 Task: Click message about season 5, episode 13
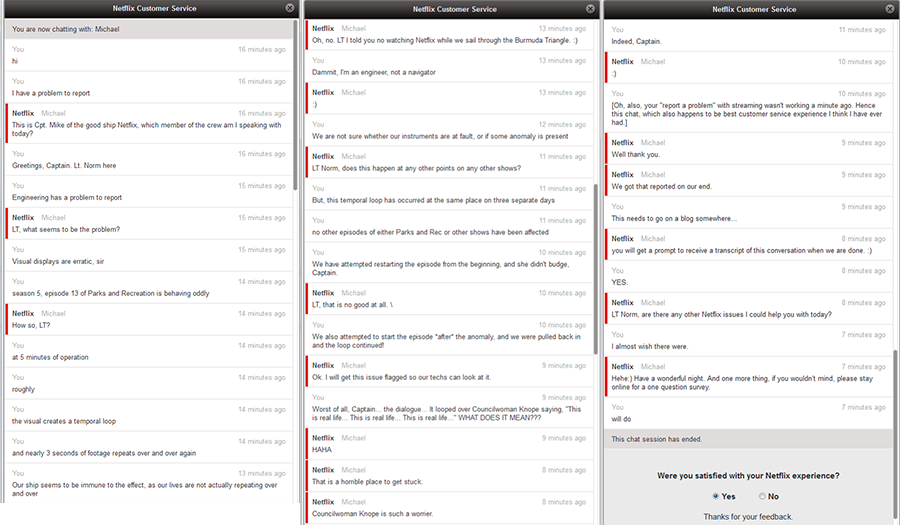click(x=111, y=293)
